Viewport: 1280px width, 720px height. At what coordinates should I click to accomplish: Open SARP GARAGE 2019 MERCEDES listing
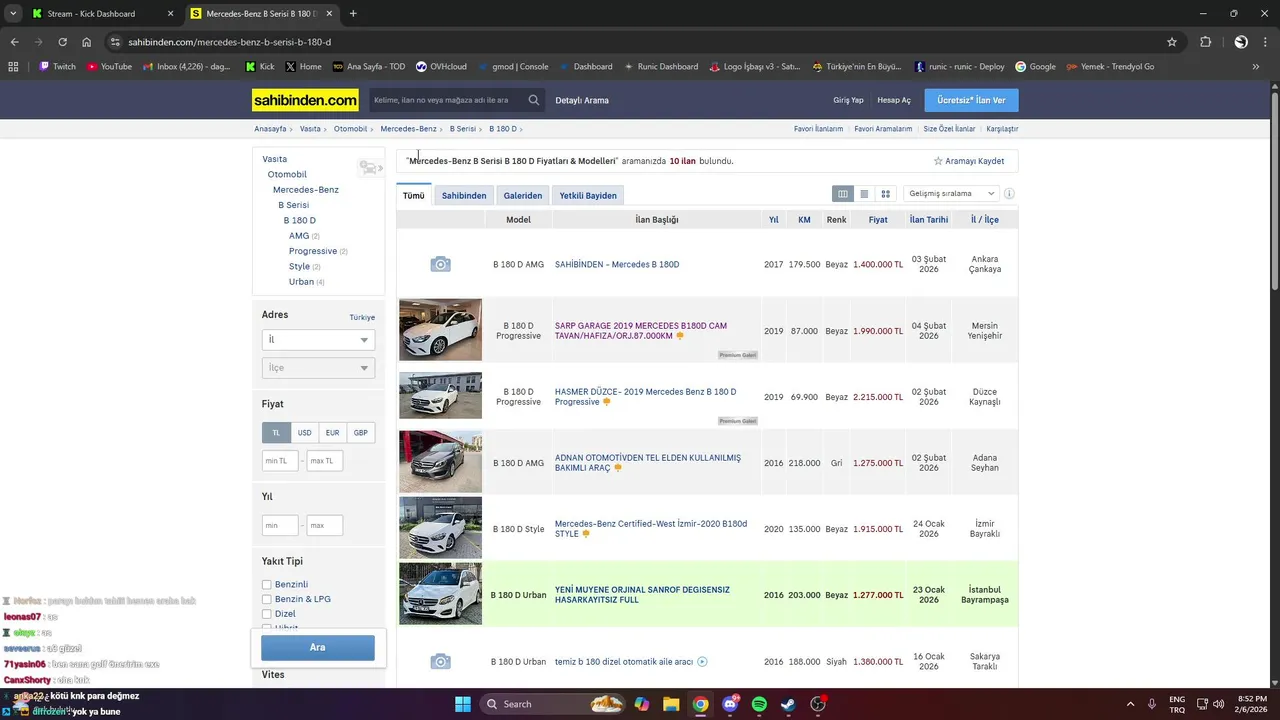(641, 331)
